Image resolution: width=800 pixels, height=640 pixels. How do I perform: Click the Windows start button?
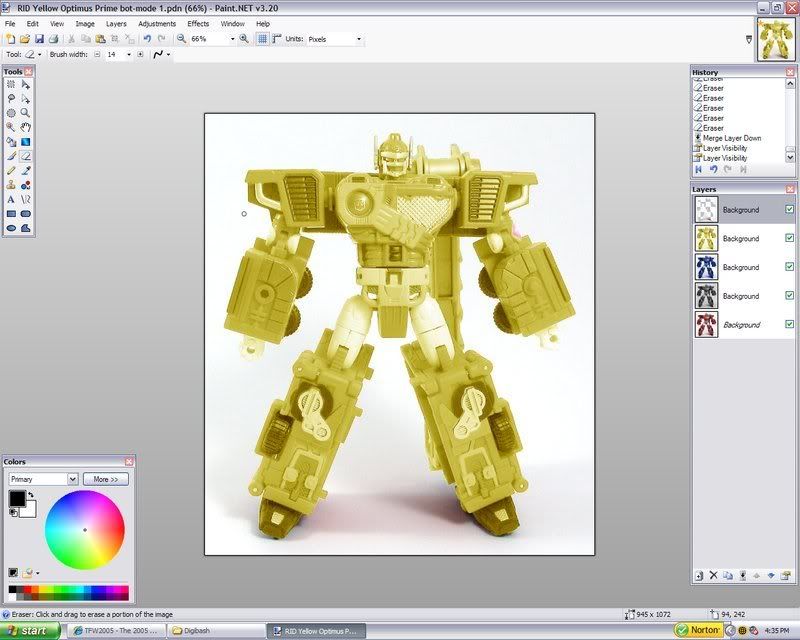point(30,631)
